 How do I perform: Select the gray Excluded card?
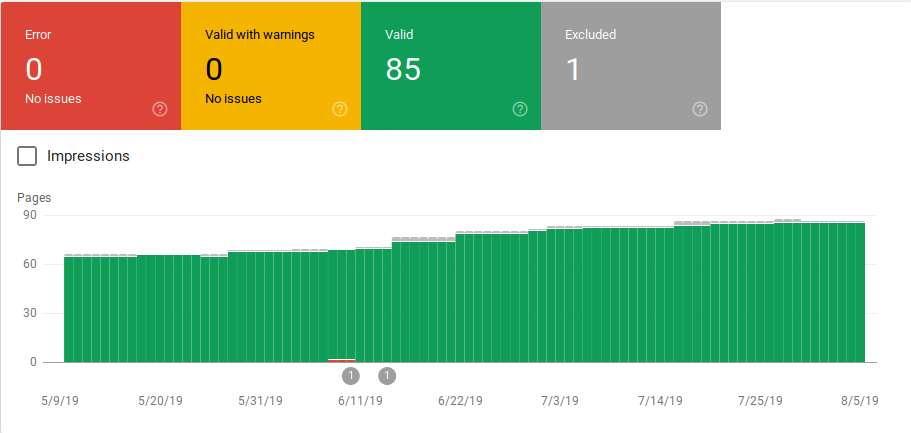click(630, 66)
